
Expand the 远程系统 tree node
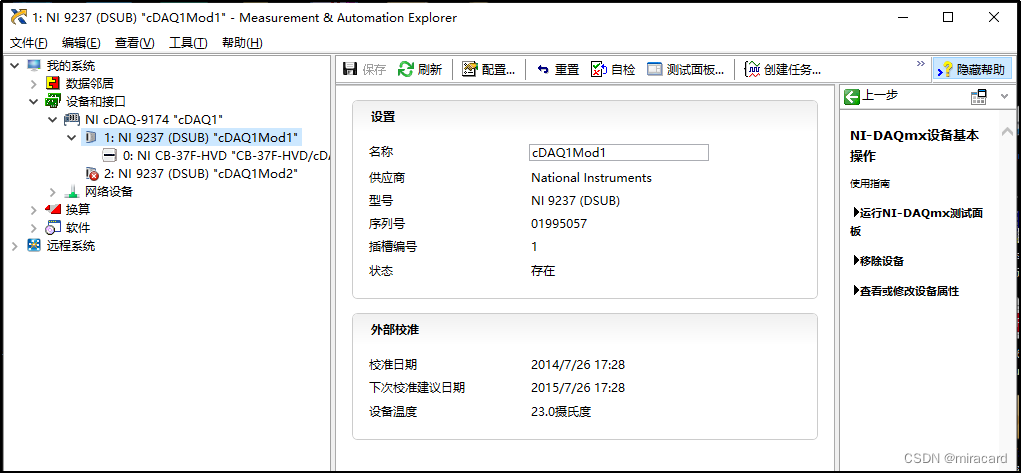(15, 246)
